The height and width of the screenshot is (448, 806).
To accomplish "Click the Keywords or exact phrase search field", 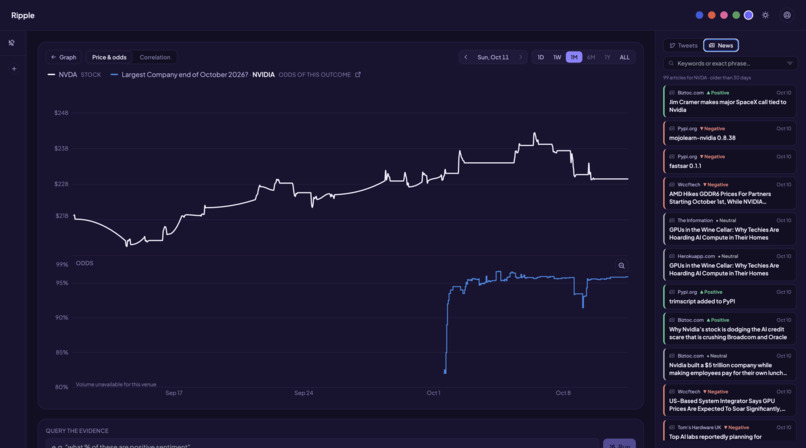I will point(730,63).
